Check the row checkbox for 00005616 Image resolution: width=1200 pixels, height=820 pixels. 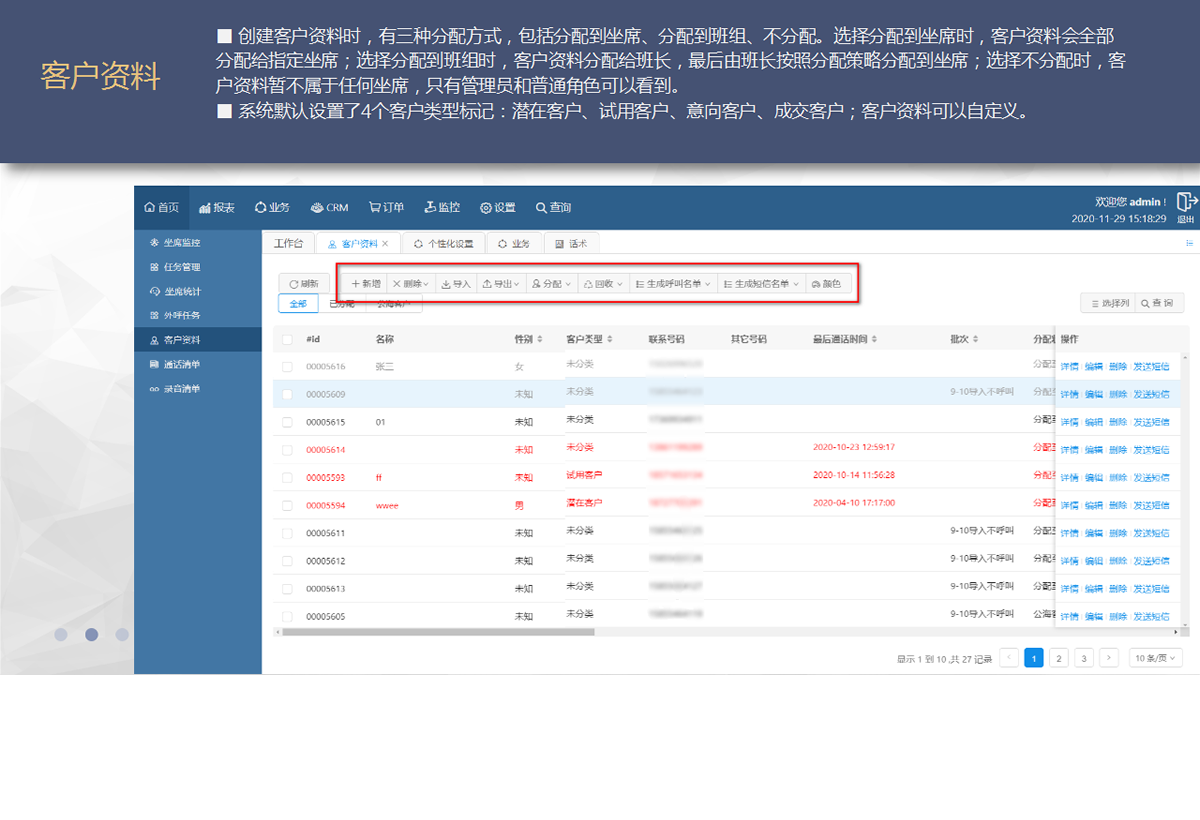click(288, 367)
